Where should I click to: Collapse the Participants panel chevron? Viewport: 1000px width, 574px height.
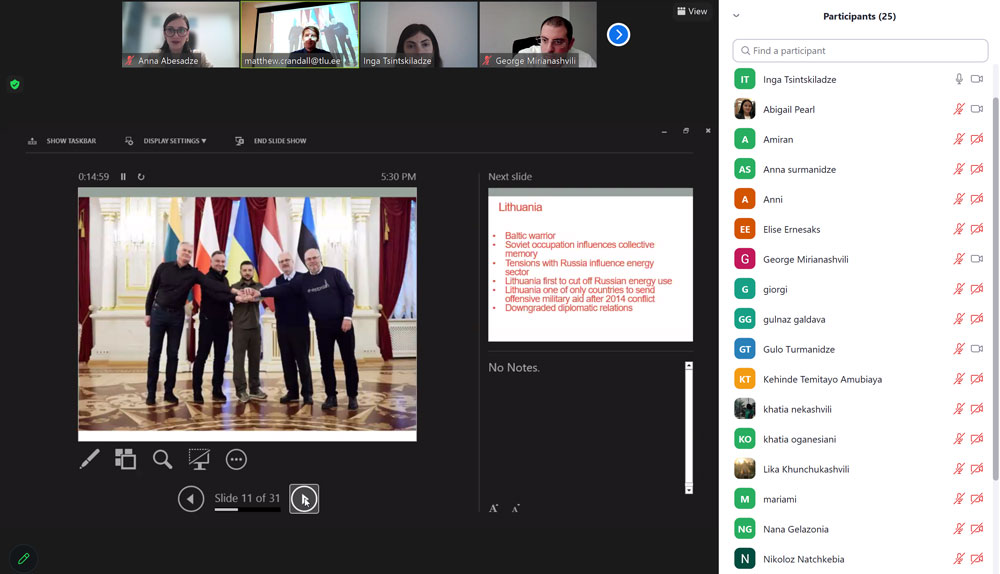tap(736, 16)
